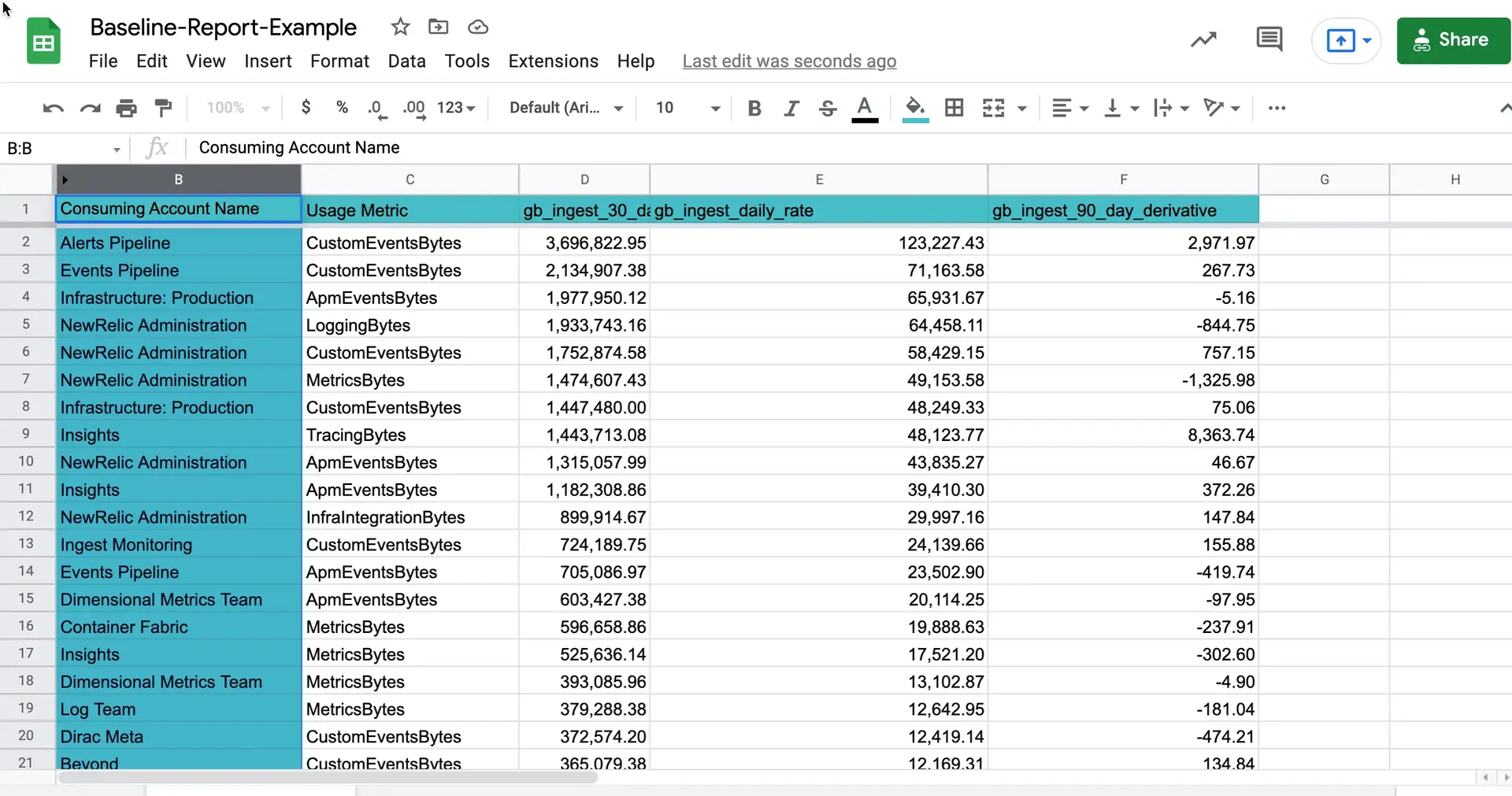Open the Last edit was seconds ago link
Viewport: 1512px width, 796px height.
pos(789,61)
